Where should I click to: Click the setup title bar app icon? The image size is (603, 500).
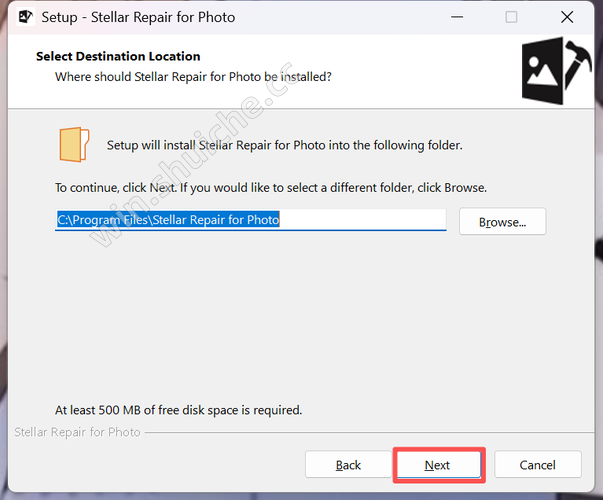tap(25, 17)
